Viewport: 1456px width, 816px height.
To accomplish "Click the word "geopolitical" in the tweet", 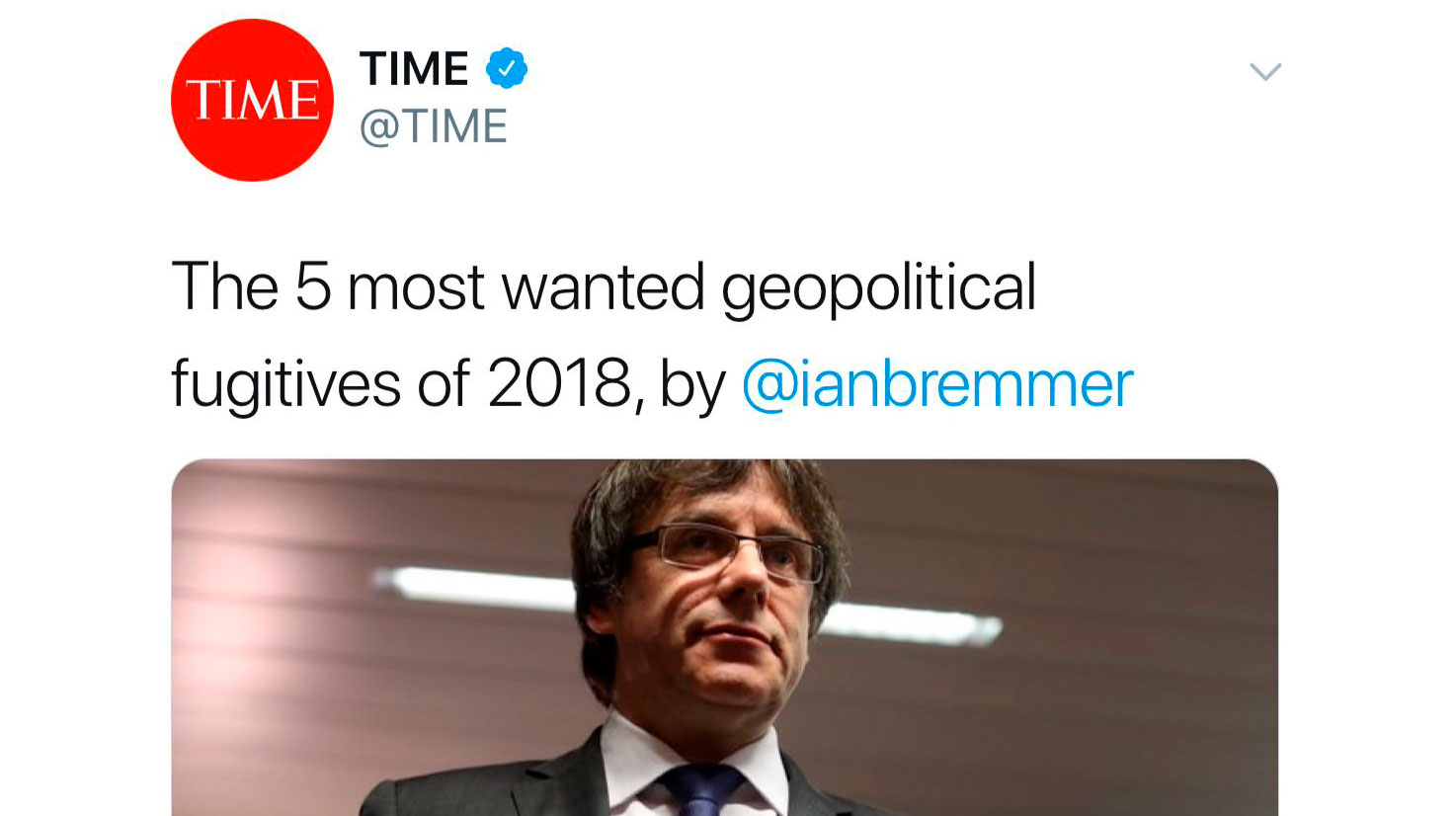I will [x=878, y=287].
